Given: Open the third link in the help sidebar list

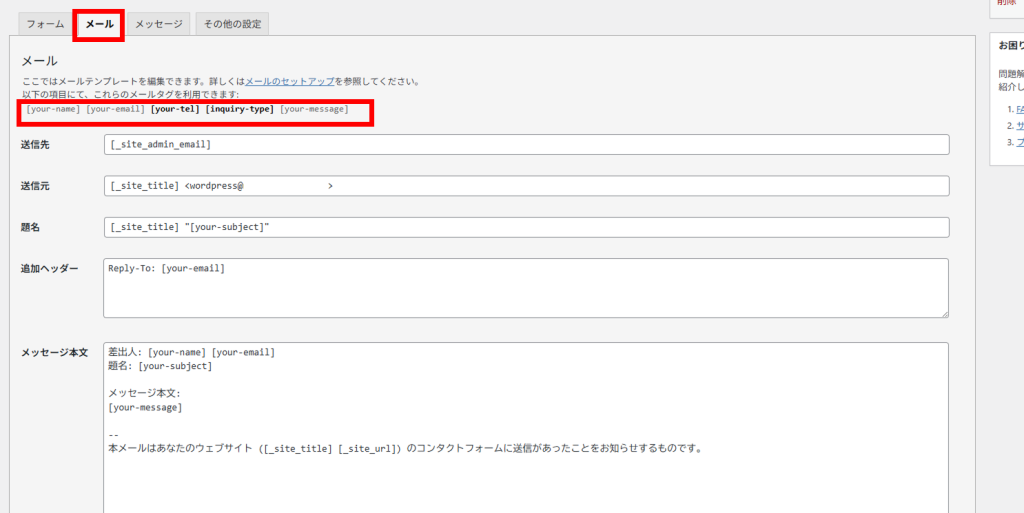Looking at the screenshot, I should [x=1019, y=143].
